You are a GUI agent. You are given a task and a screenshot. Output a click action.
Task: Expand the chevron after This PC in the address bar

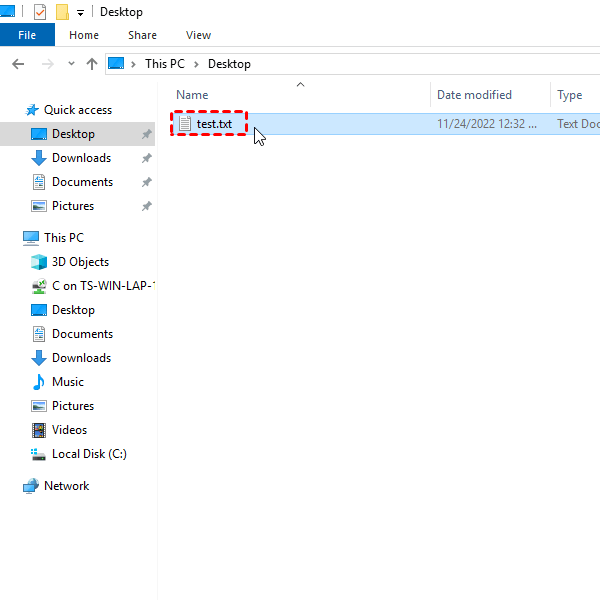coord(197,64)
